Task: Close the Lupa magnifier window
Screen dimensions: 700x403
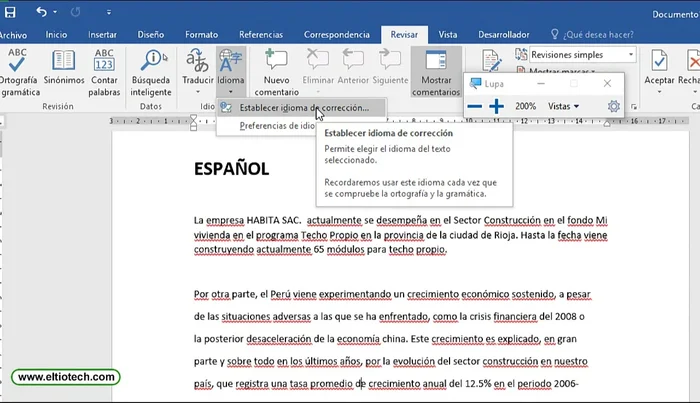Action: pyautogui.click(x=607, y=83)
